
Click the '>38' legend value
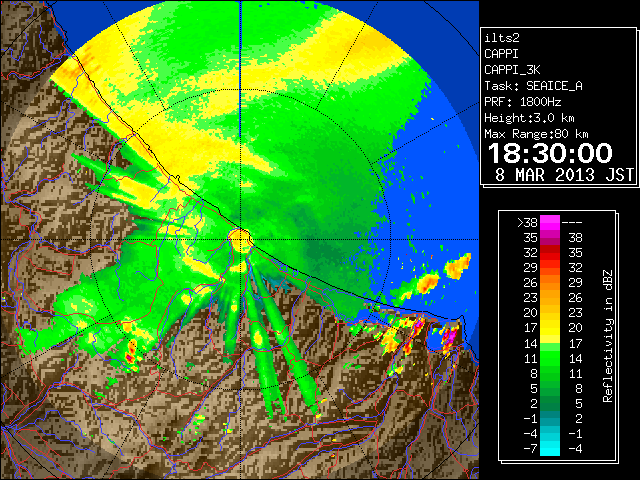(527, 223)
